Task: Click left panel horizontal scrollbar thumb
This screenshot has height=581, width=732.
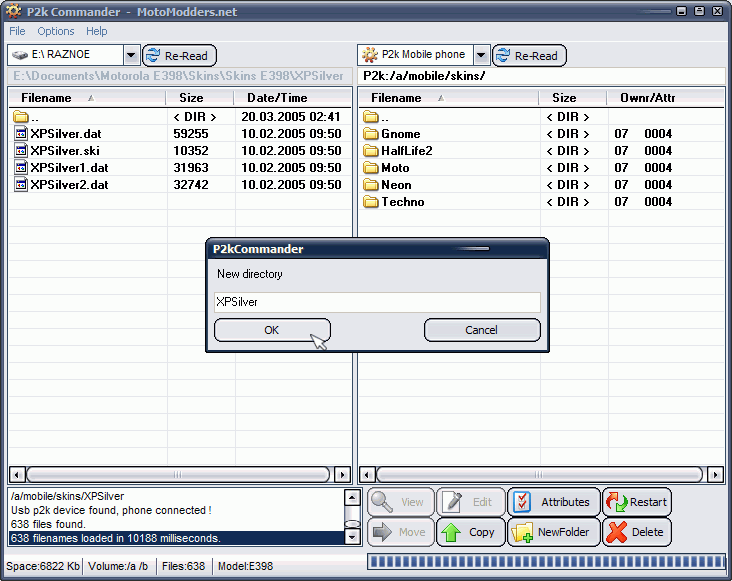Action: (x=178, y=475)
